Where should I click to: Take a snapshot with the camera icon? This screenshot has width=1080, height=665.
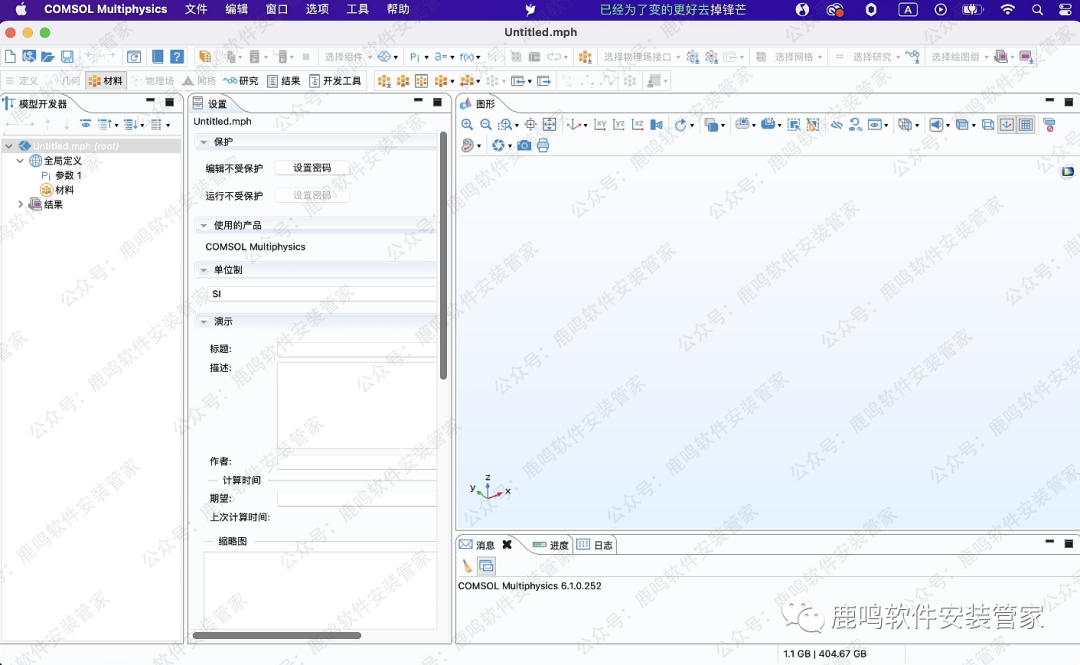[524, 146]
